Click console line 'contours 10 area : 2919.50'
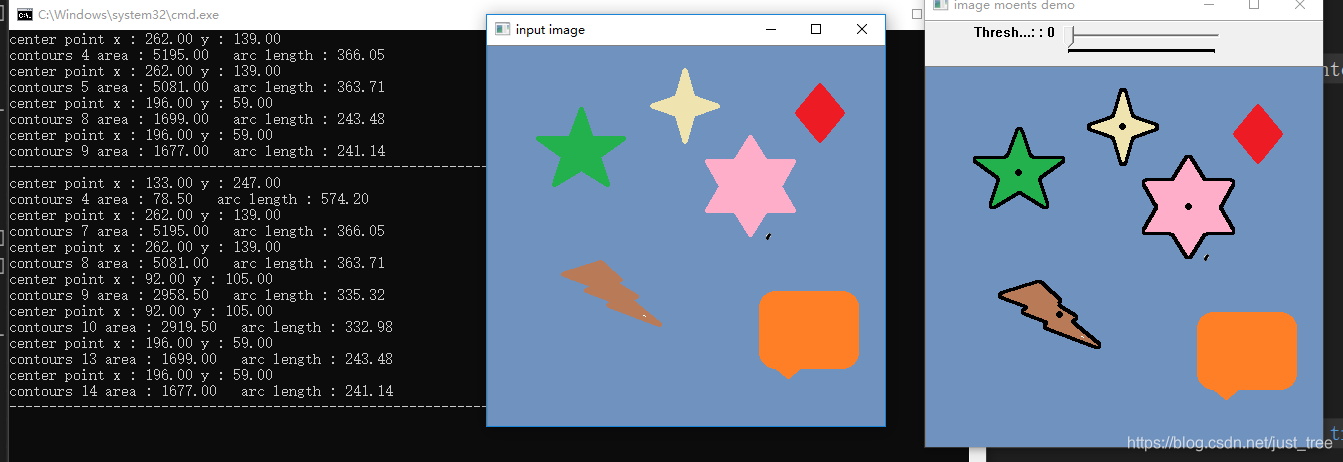 pos(201,327)
